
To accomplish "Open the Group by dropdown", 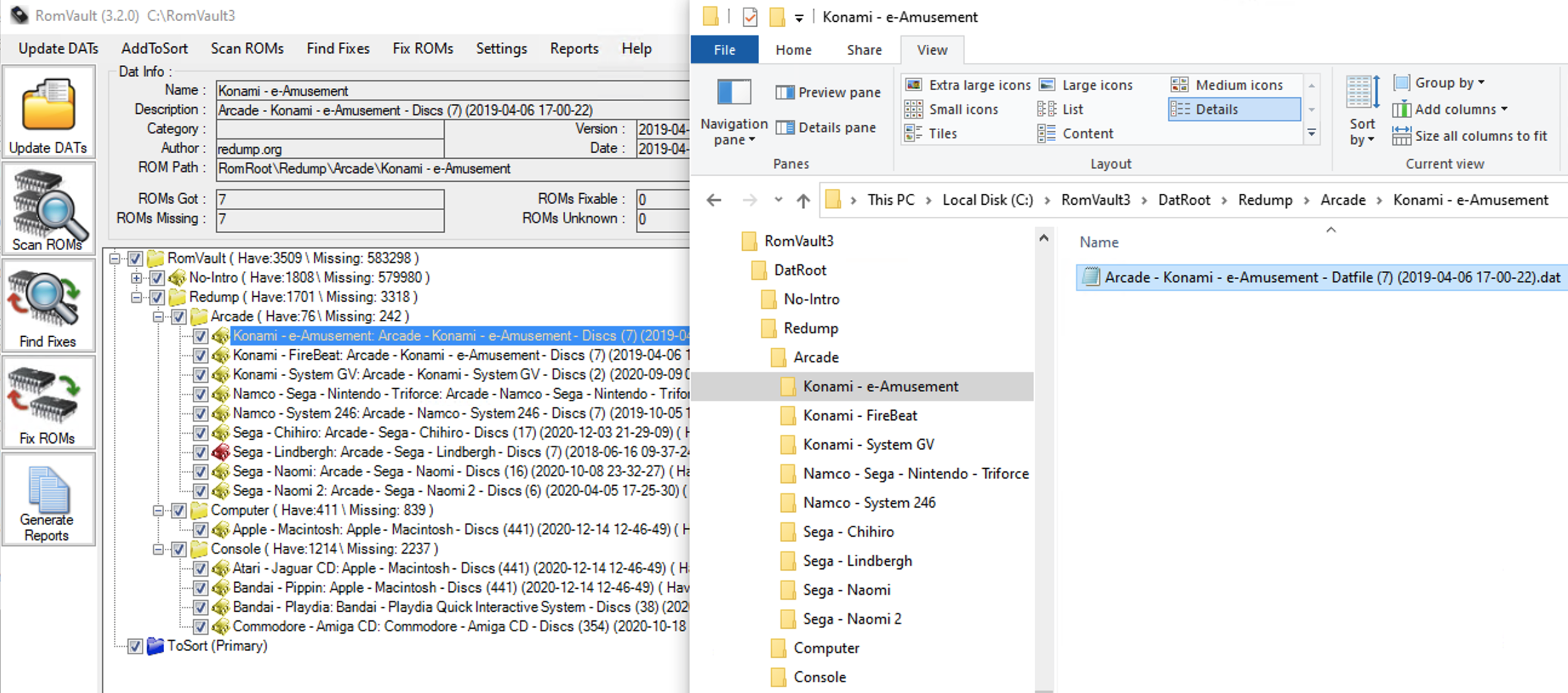I will click(x=1440, y=83).
